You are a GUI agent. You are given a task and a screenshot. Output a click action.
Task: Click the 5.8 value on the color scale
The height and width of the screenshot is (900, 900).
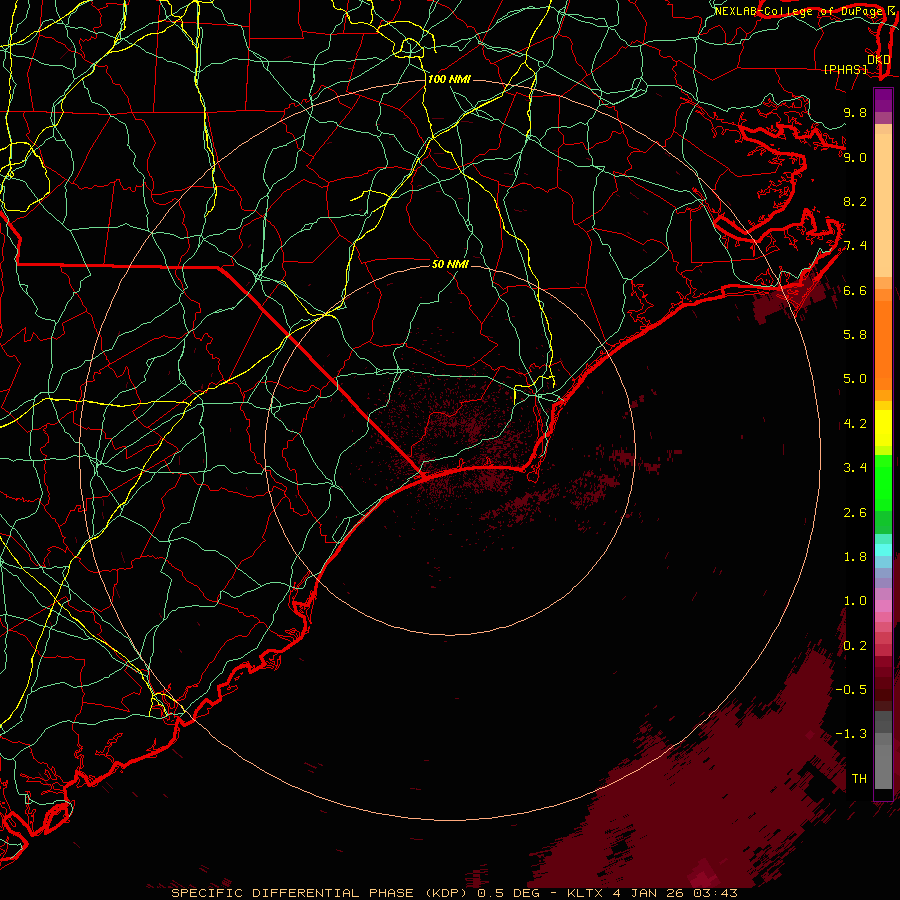tap(855, 335)
